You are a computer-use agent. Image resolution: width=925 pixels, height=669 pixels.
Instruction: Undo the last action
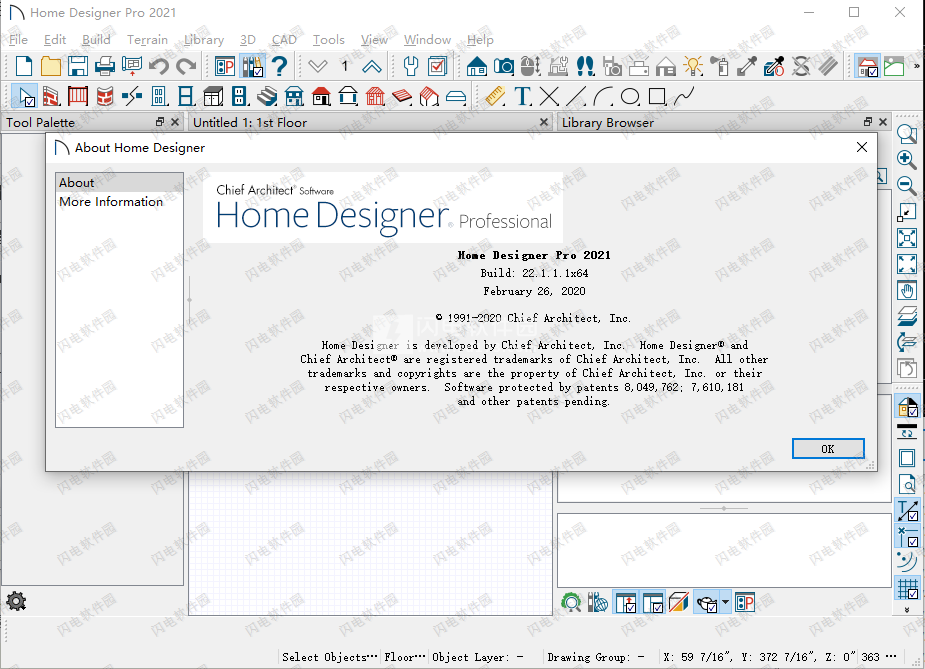tap(159, 66)
